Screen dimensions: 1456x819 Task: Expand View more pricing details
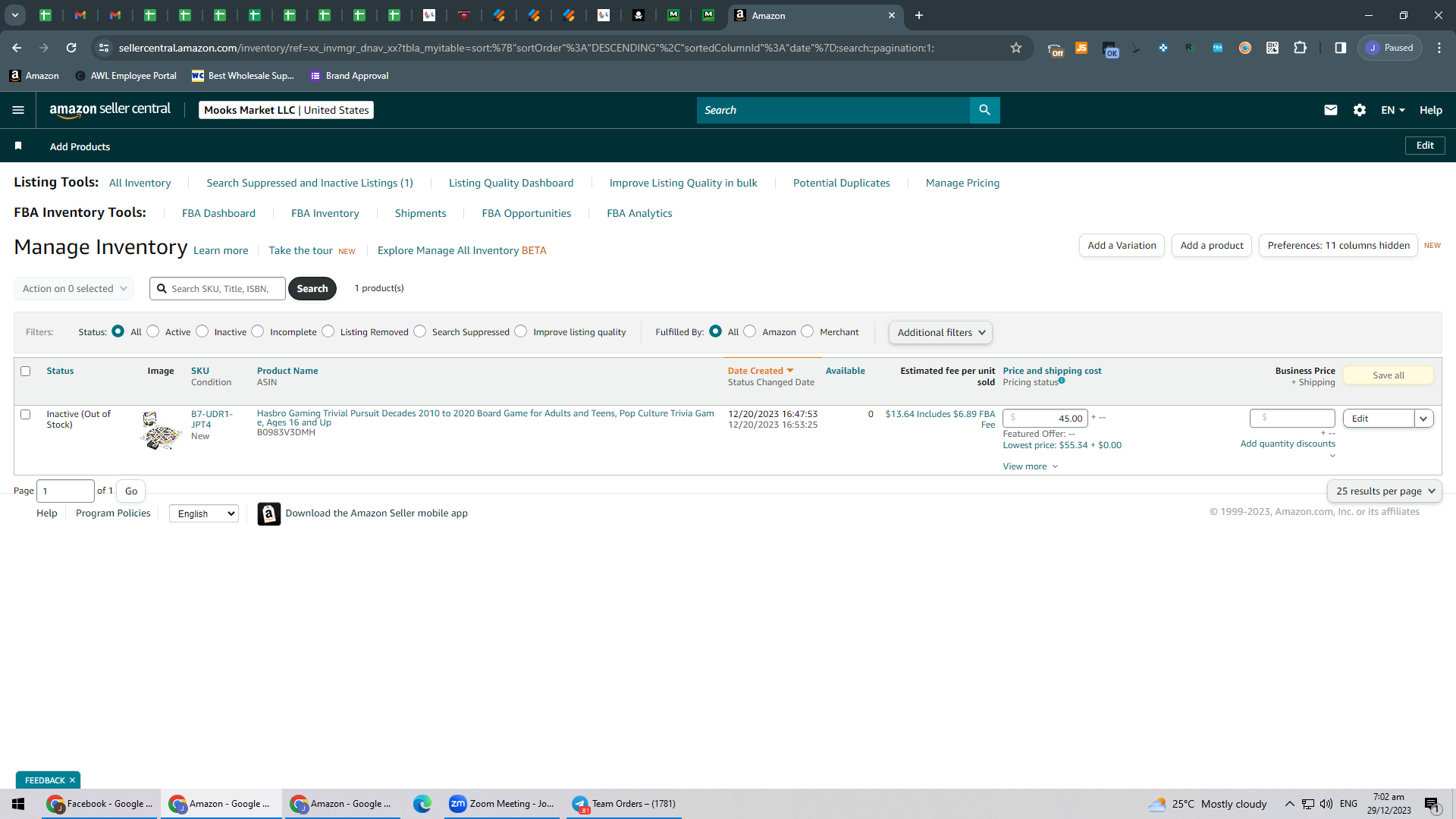[x=1031, y=466]
